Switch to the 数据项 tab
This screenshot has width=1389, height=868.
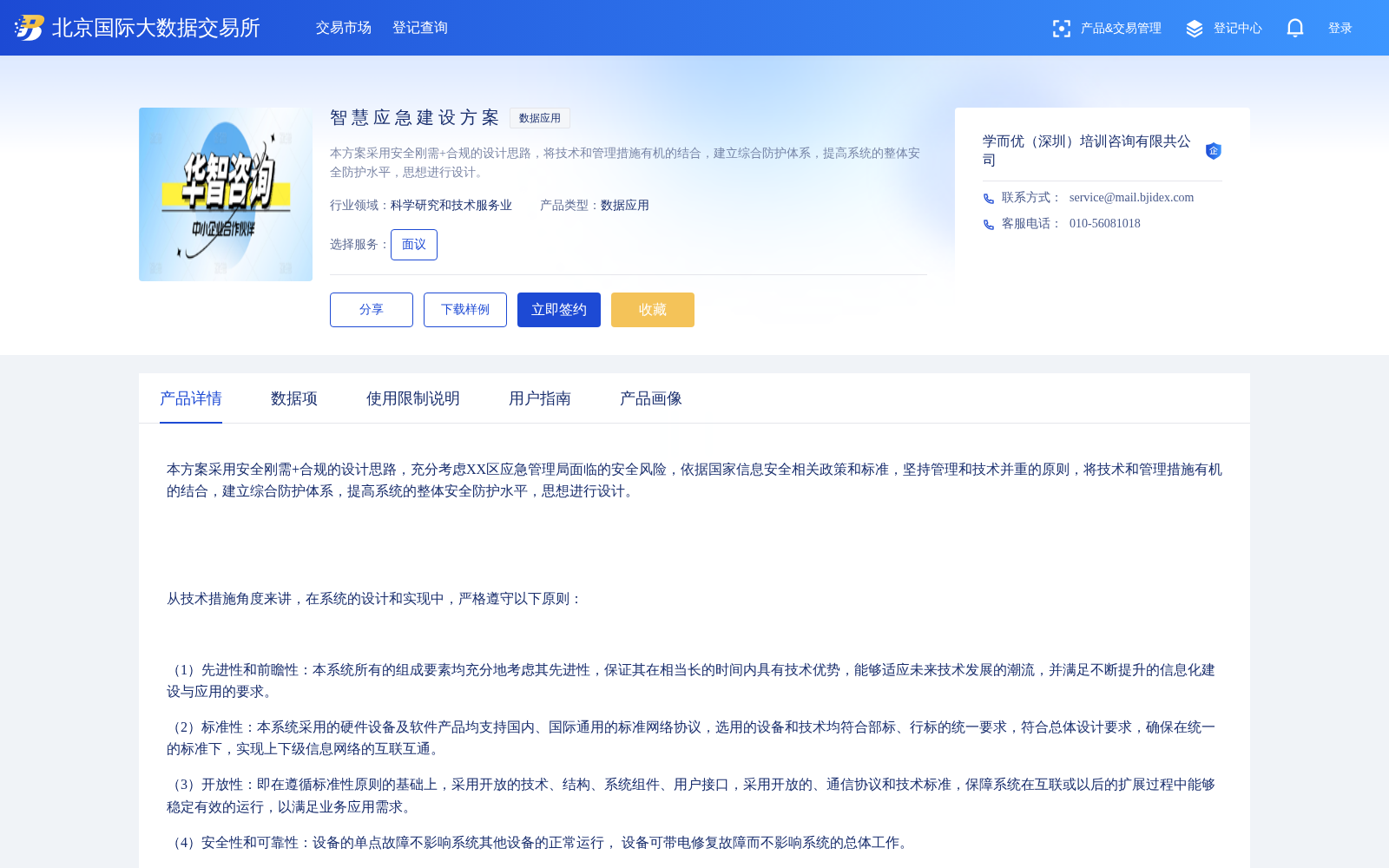pyautogui.click(x=294, y=398)
